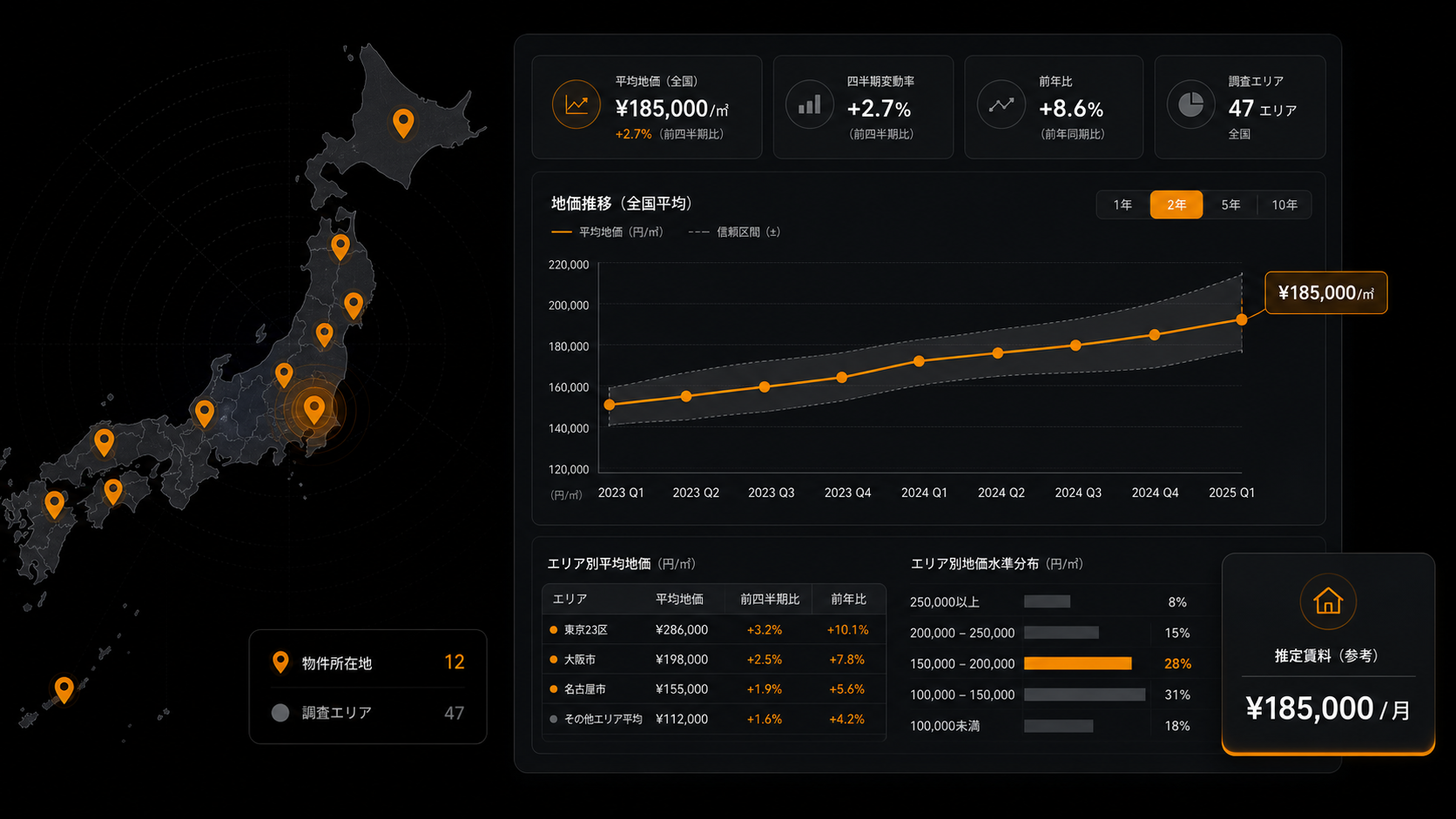Switch chart range to 5年
Screen dimensions: 1456x819
click(1230, 205)
